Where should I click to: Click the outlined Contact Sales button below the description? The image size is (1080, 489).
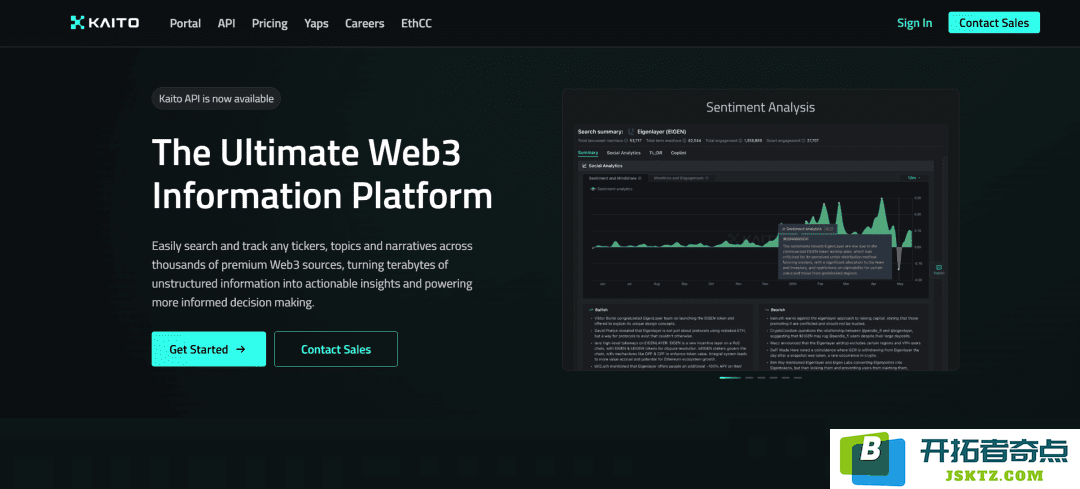(x=336, y=349)
